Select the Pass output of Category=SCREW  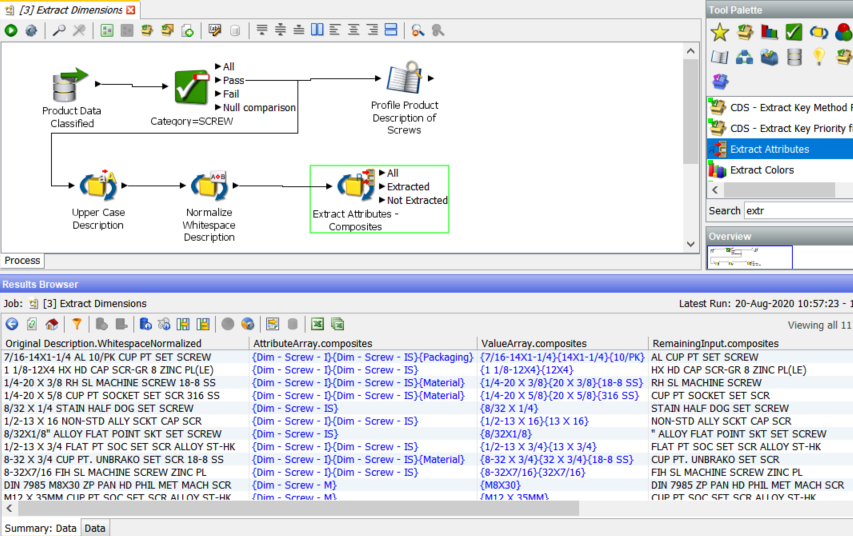[233, 80]
